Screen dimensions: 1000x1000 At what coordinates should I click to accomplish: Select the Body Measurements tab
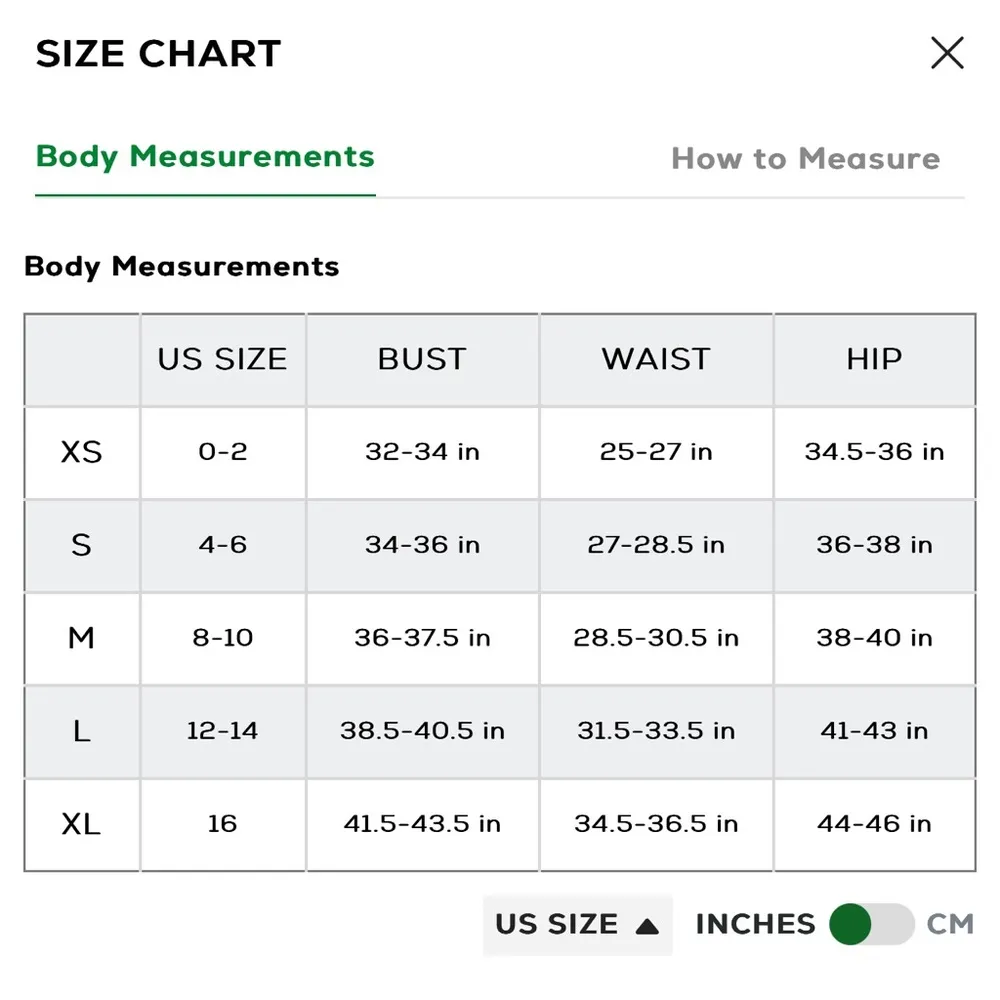pos(205,157)
